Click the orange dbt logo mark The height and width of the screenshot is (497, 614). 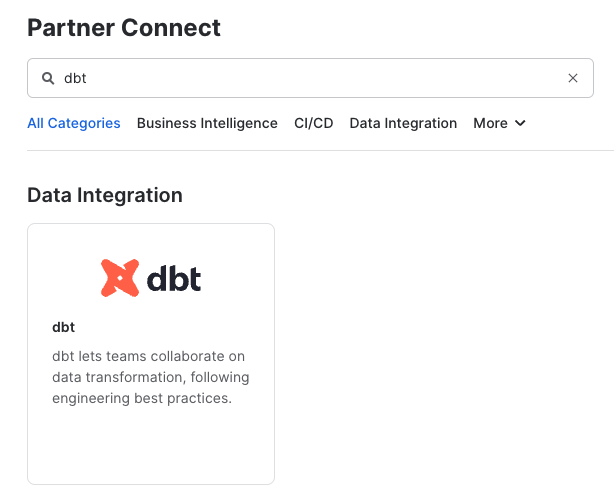coord(120,278)
